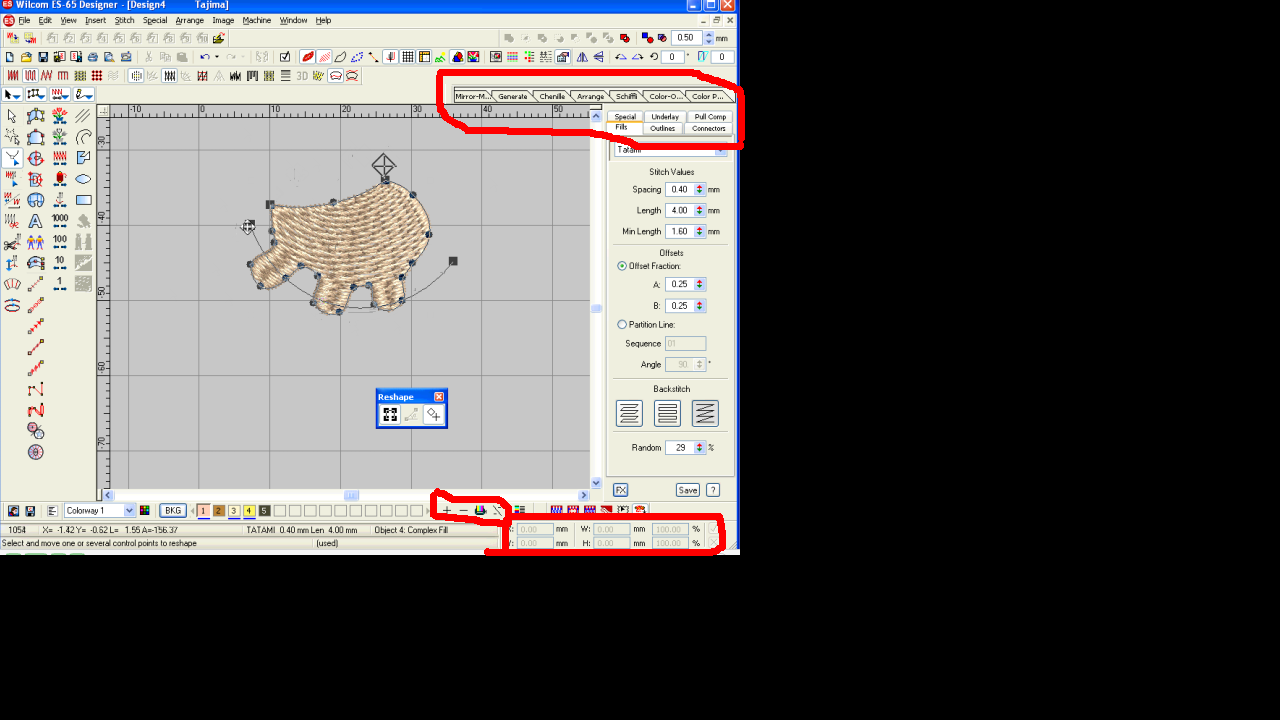This screenshot has height=720, width=1280.
Task: Switch to the Outlines tab
Action: tap(662, 128)
